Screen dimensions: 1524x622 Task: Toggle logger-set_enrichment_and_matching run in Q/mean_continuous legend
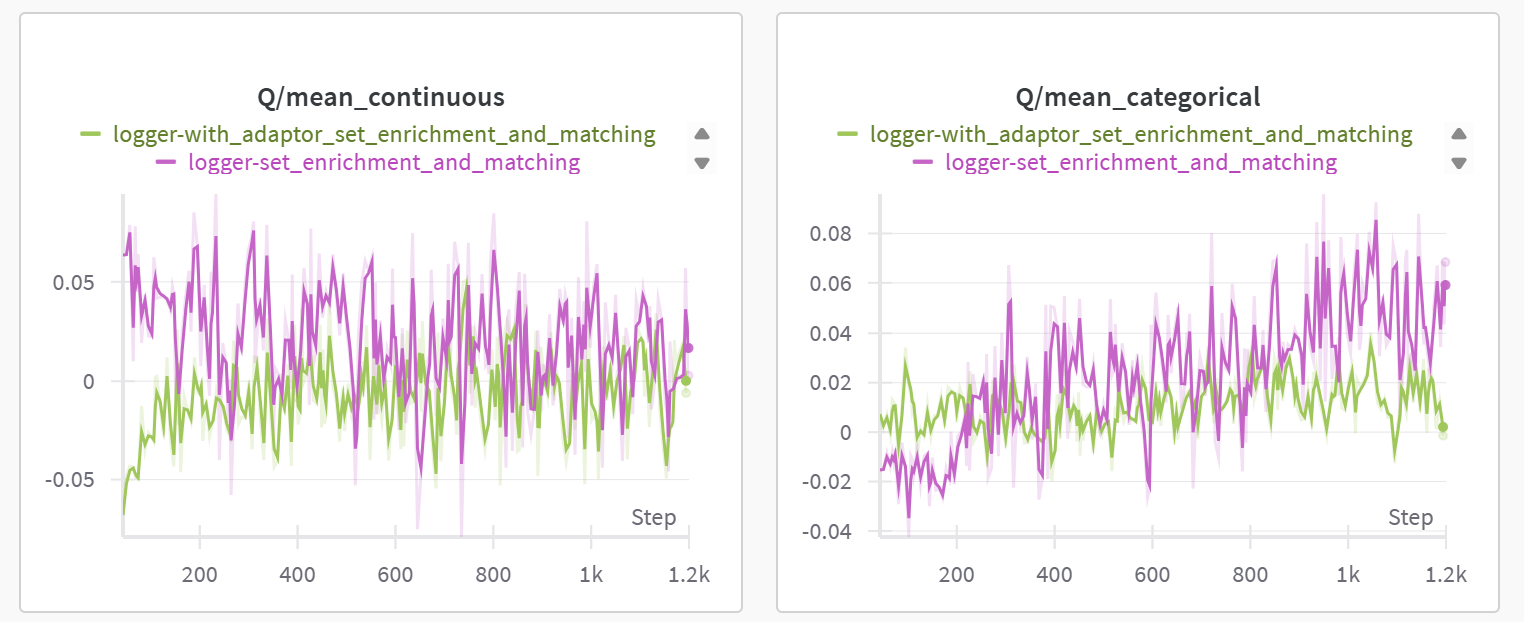point(384,162)
